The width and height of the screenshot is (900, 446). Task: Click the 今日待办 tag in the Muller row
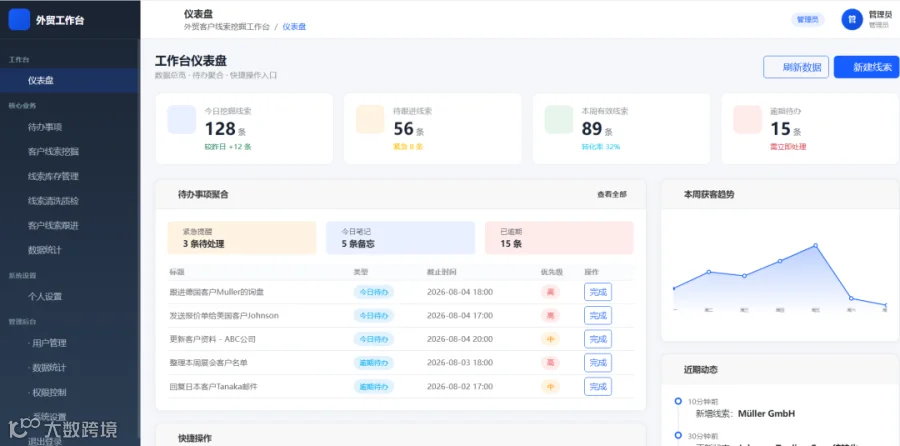tap(374, 292)
